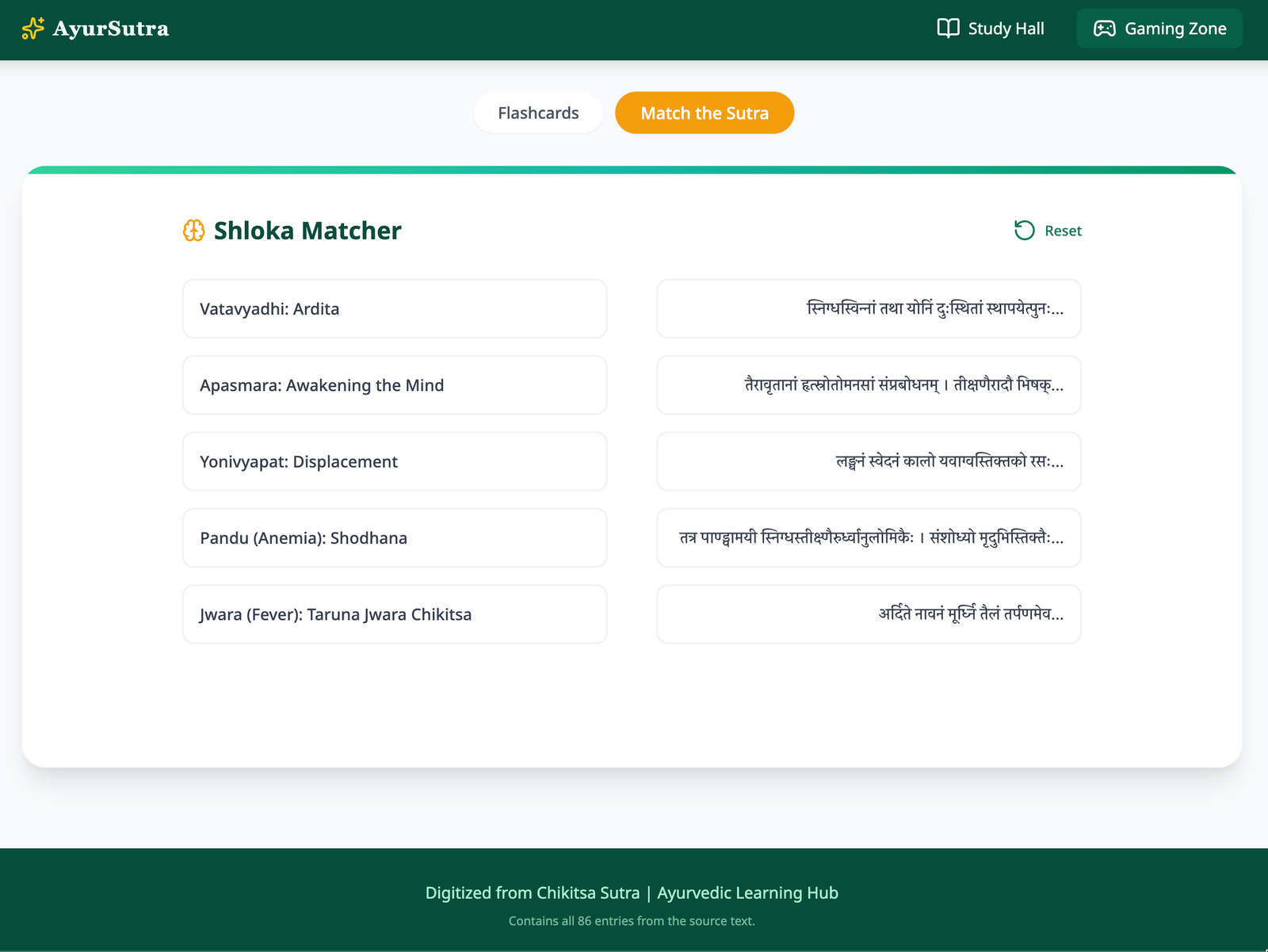1268x952 pixels.
Task: Choose Jwara (Fever): Taruna Jwara Chikitsa card
Action: point(395,614)
